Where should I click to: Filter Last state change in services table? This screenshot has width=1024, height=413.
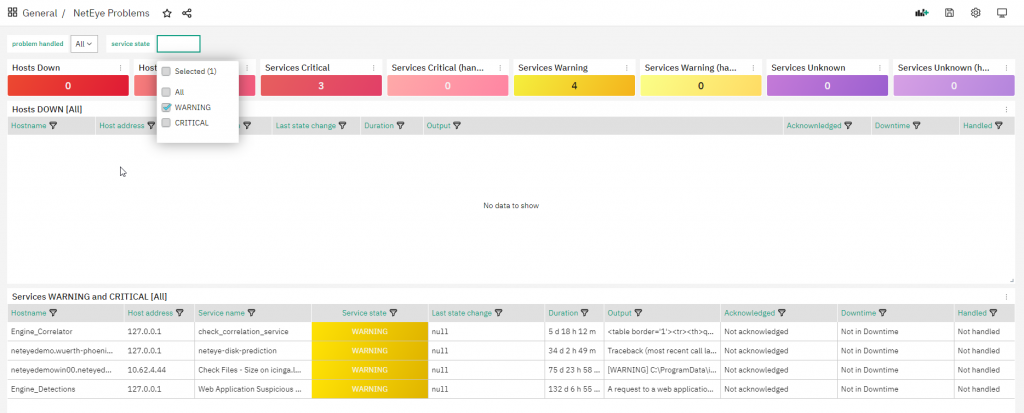498,313
